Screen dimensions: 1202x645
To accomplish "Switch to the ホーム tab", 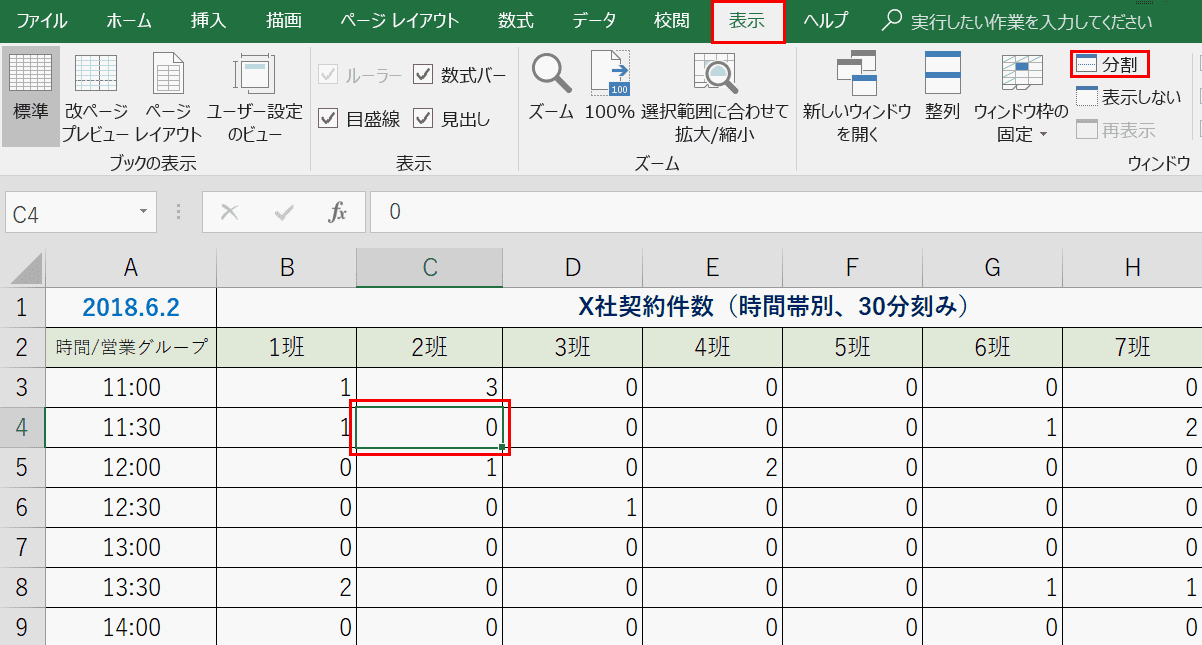I will coord(129,21).
